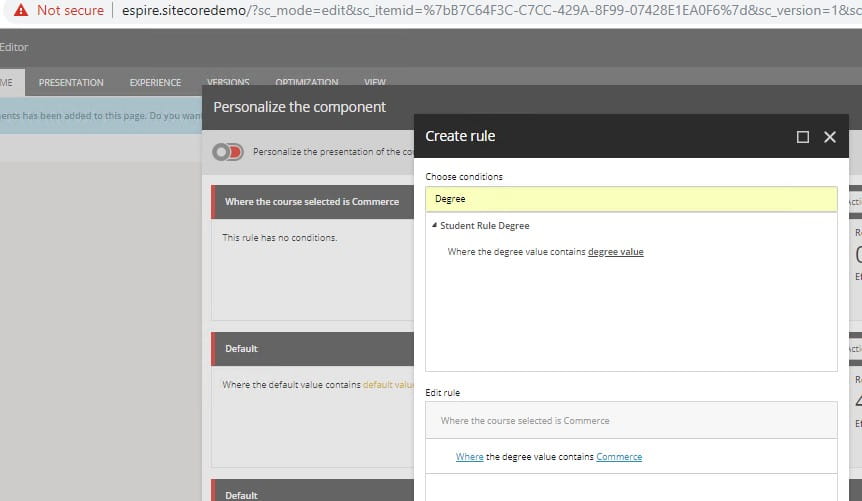The image size is (862, 501).
Task: Collapse the Student Rule Degree group
Action: (x=434, y=225)
